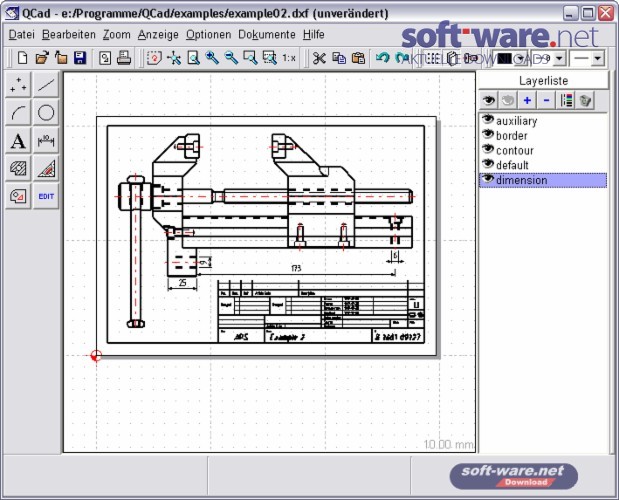Click the '173' dimension text in drawing
The height and width of the screenshot is (500, 619).
point(296,268)
